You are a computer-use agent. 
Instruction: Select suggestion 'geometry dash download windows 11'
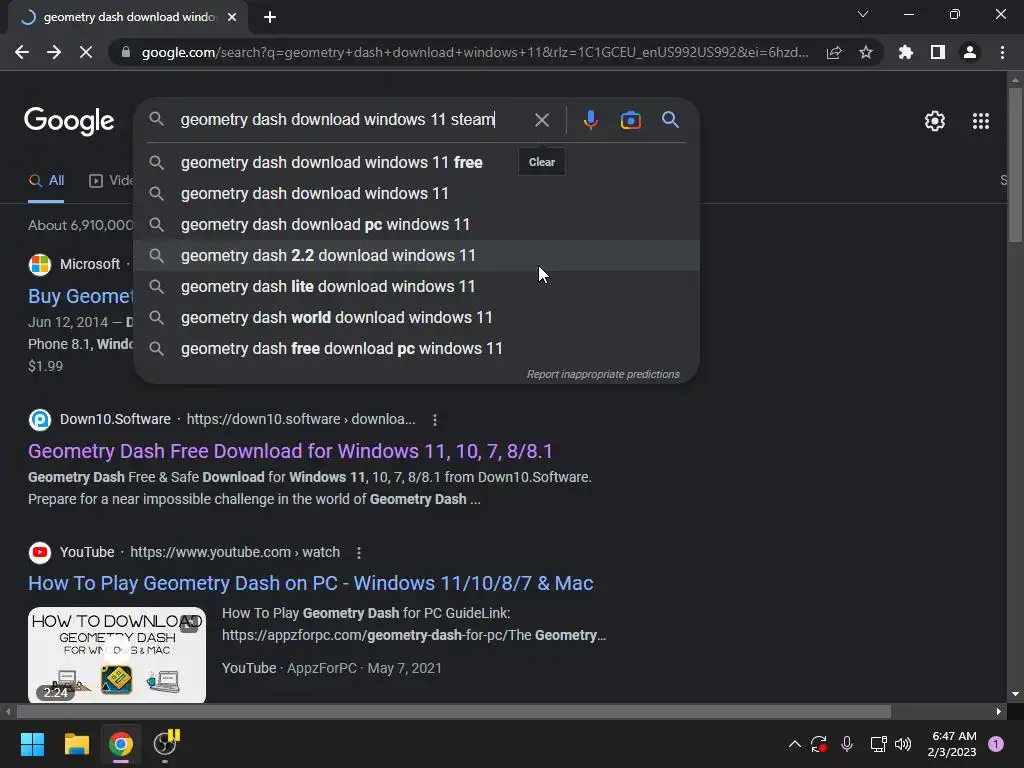[416, 193]
